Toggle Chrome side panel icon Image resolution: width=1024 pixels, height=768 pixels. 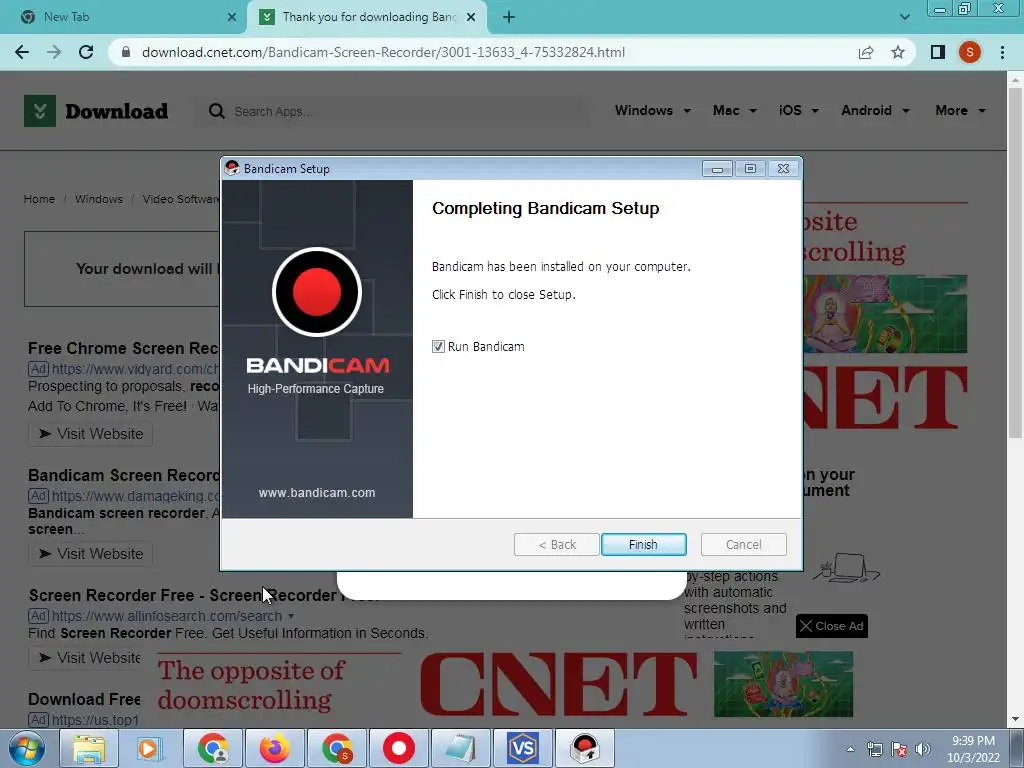coord(938,52)
